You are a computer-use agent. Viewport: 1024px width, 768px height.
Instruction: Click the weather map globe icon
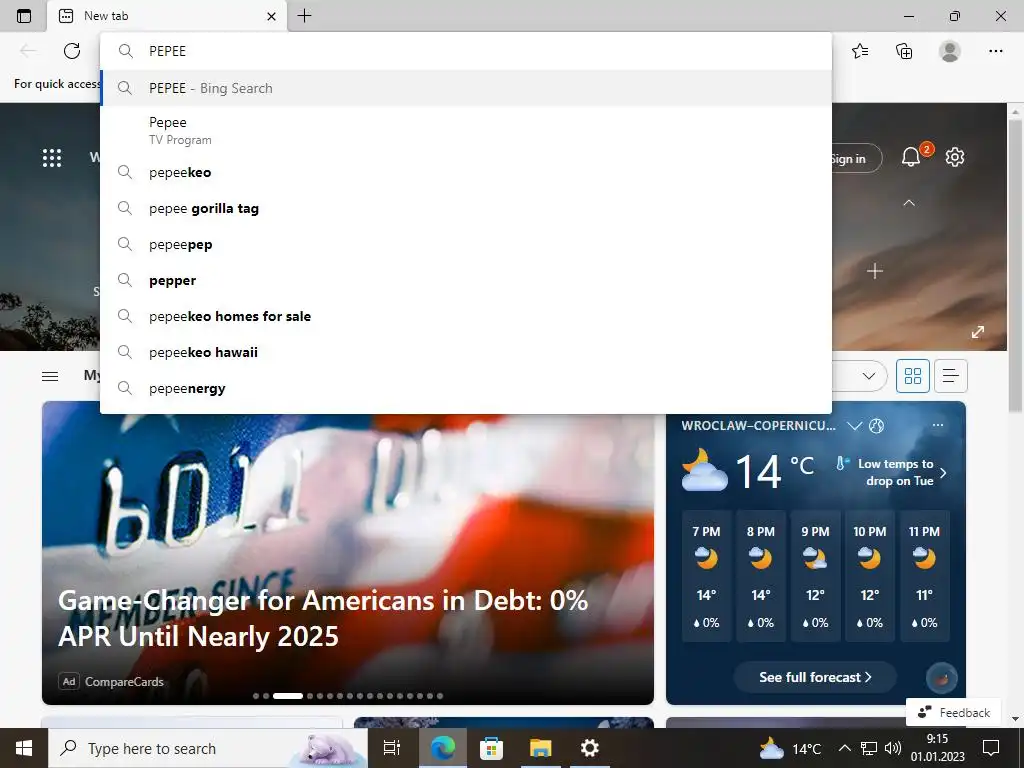click(876, 426)
